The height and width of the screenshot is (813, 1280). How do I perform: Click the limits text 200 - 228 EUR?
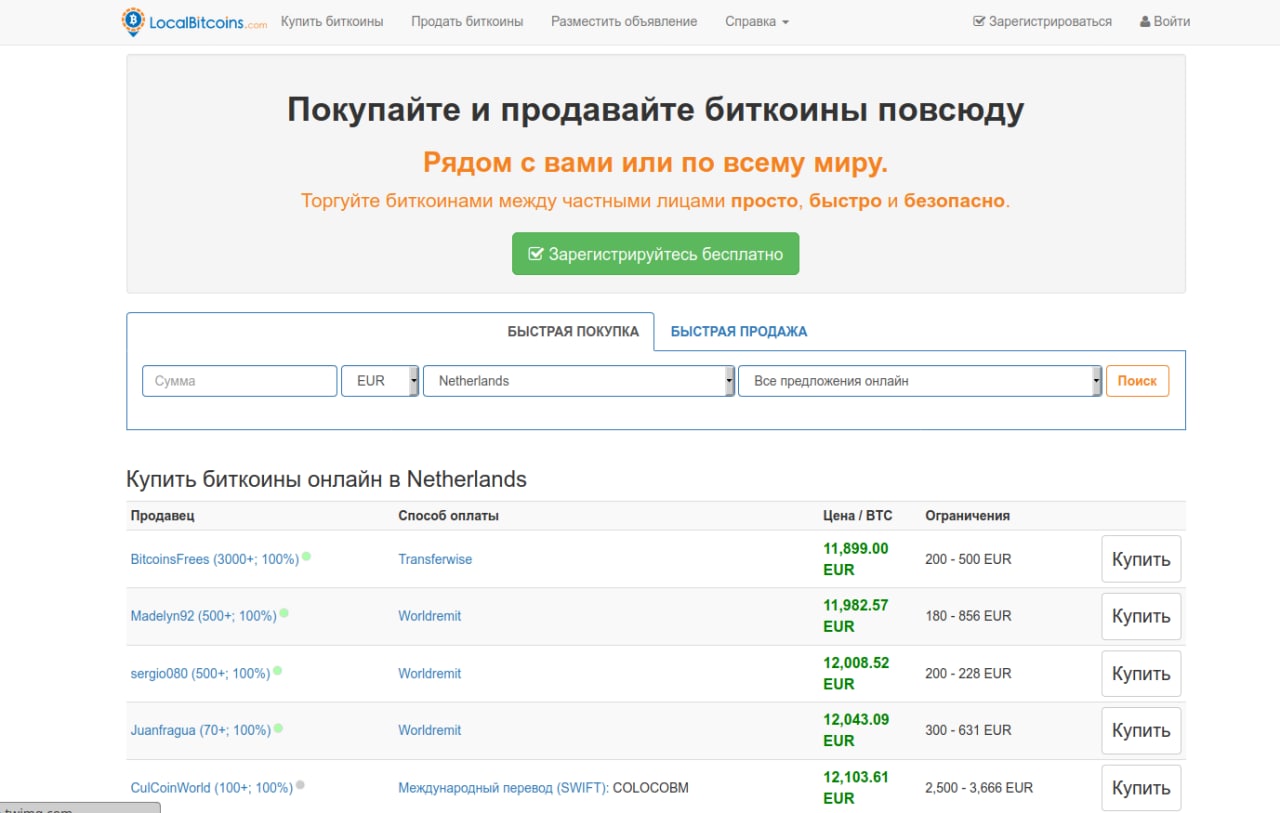coord(968,674)
